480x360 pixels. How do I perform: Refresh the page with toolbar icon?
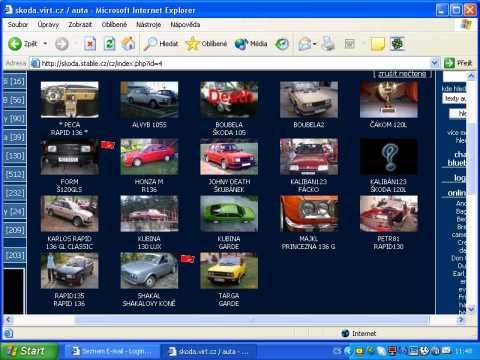pyautogui.click(x=109, y=44)
